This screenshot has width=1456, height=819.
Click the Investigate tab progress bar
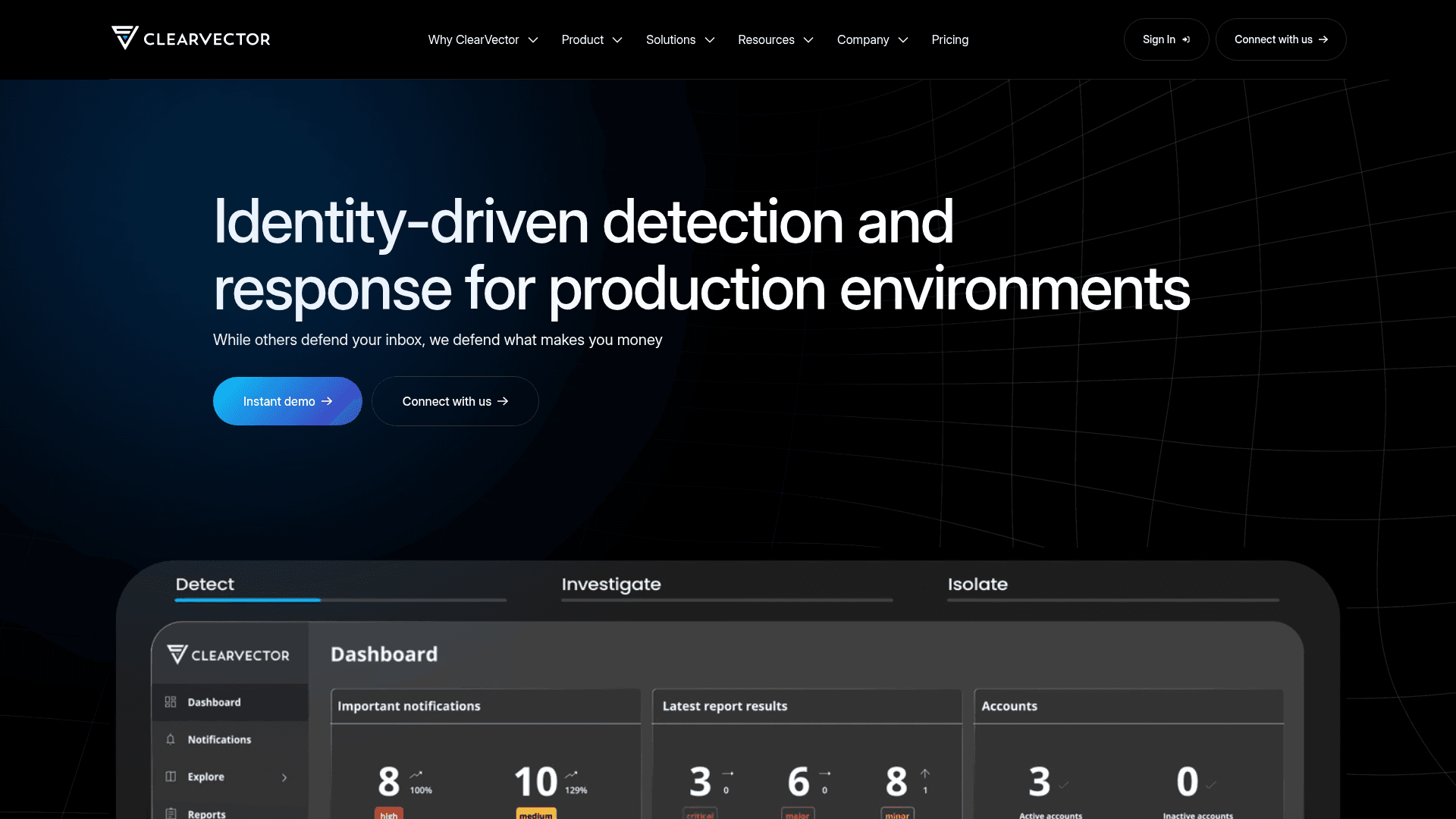pos(727,600)
